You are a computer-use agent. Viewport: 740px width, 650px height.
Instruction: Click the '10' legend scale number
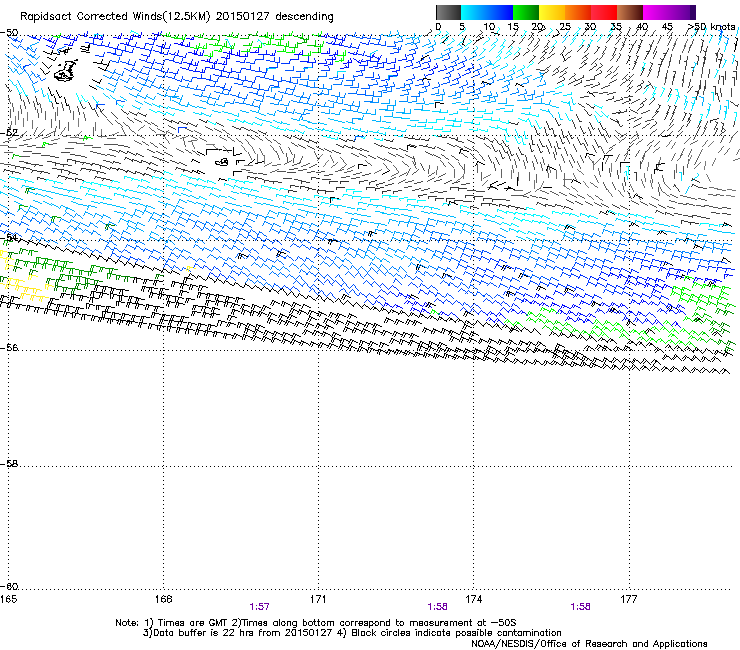tap(489, 27)
